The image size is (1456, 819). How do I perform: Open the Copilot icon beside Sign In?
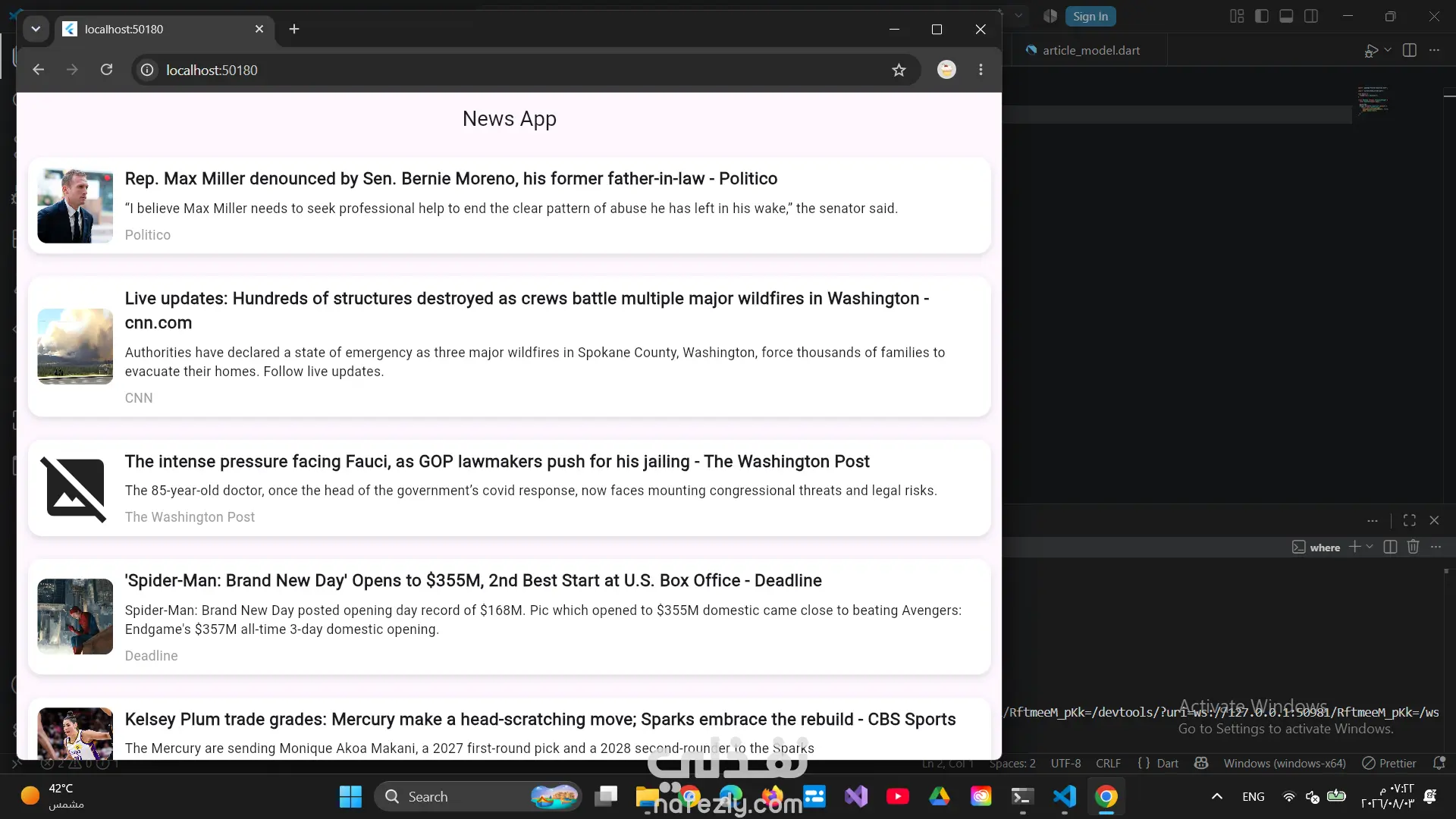1050,16
